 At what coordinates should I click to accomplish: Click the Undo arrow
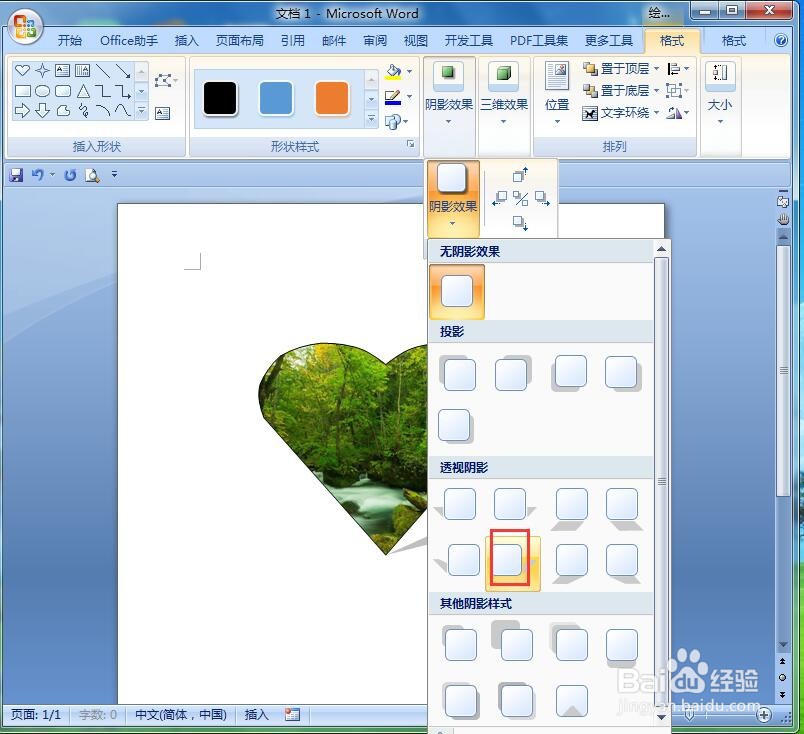click(37, 175)
